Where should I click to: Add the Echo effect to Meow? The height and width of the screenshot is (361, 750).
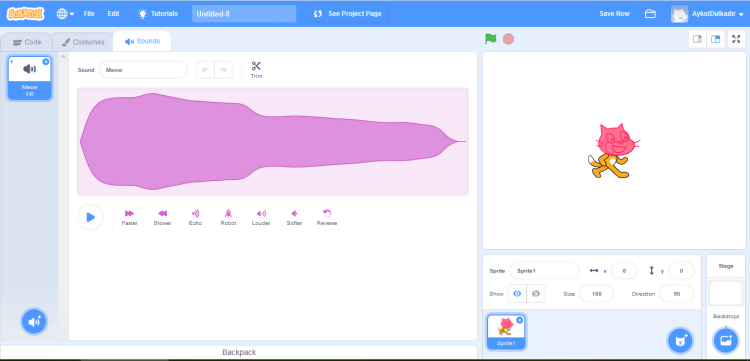point(195,218)
